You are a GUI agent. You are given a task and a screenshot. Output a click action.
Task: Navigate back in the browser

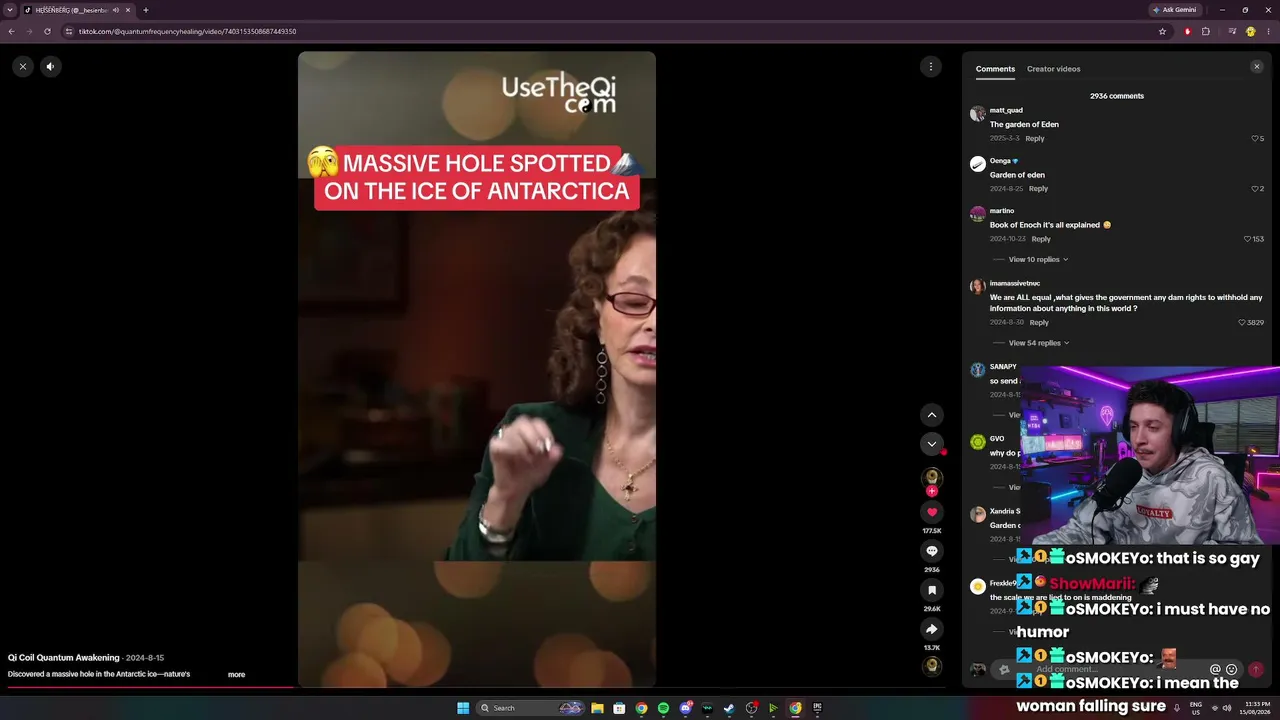(11, 31)
